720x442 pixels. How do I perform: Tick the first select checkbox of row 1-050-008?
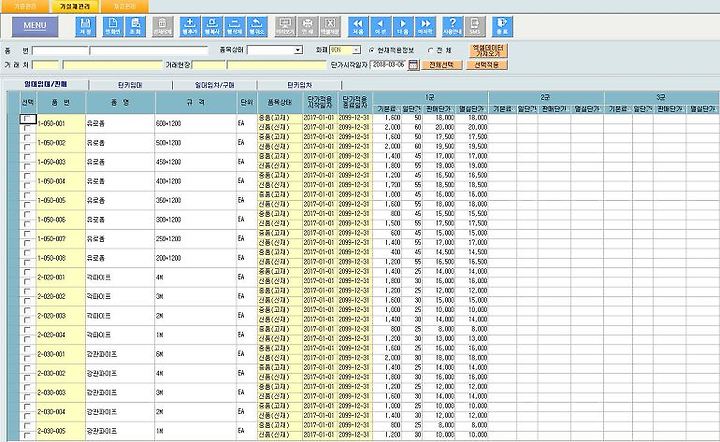pos(27,253)
